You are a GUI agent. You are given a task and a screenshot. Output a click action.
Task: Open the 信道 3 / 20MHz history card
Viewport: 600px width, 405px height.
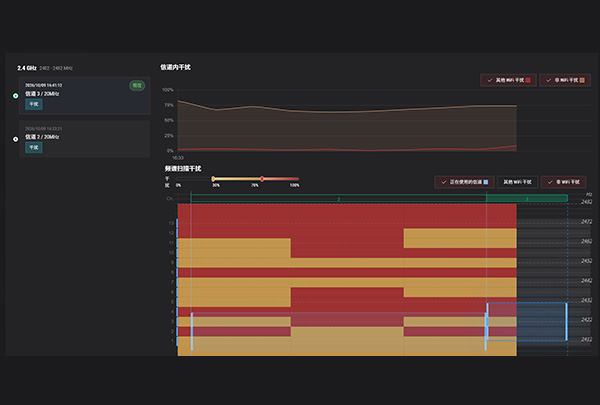coord(84,96)
